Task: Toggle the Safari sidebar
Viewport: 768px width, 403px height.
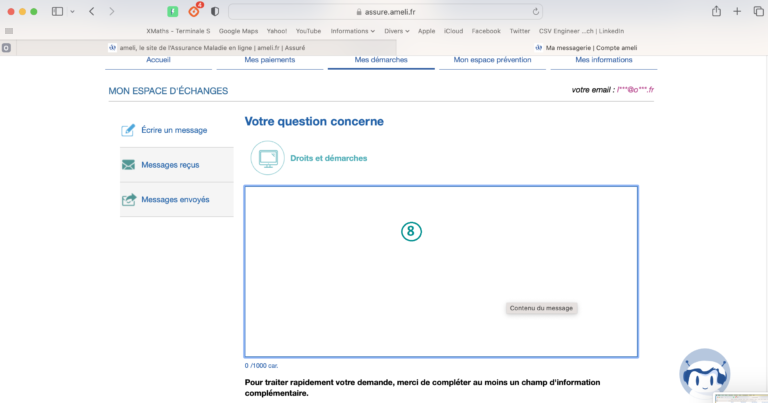Action: [x=57, y=11]
